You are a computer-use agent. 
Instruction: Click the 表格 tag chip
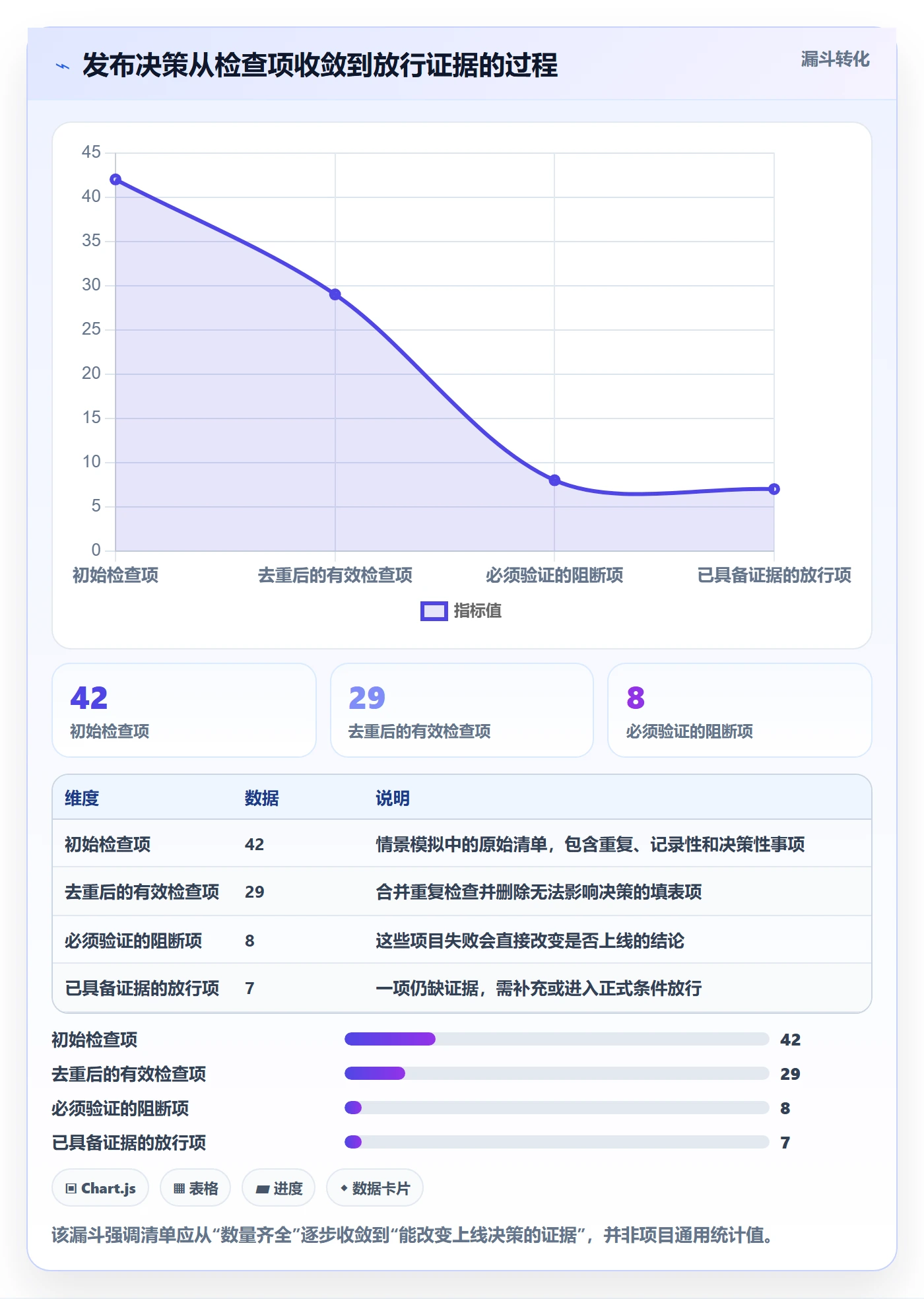(195, 1188)
